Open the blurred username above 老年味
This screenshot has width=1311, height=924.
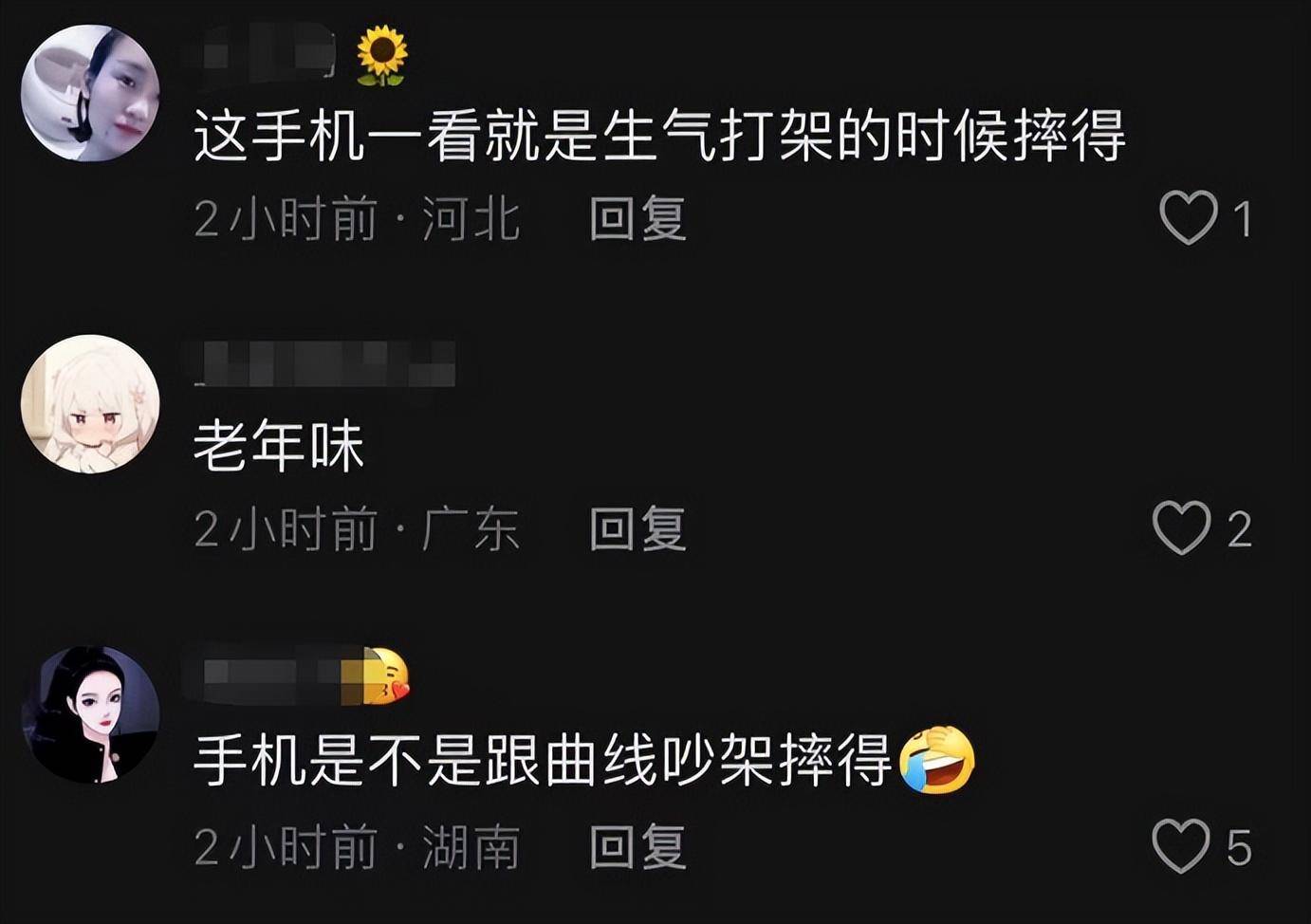[324, 364]
